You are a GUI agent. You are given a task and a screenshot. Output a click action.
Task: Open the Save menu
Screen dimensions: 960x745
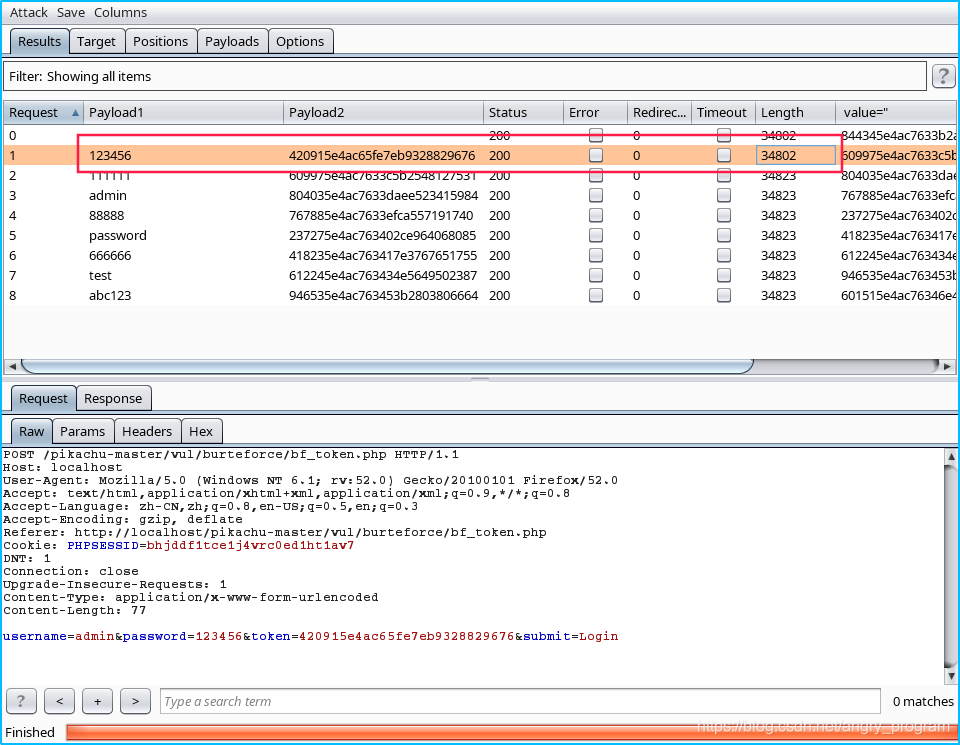click(x=71, y=12)
